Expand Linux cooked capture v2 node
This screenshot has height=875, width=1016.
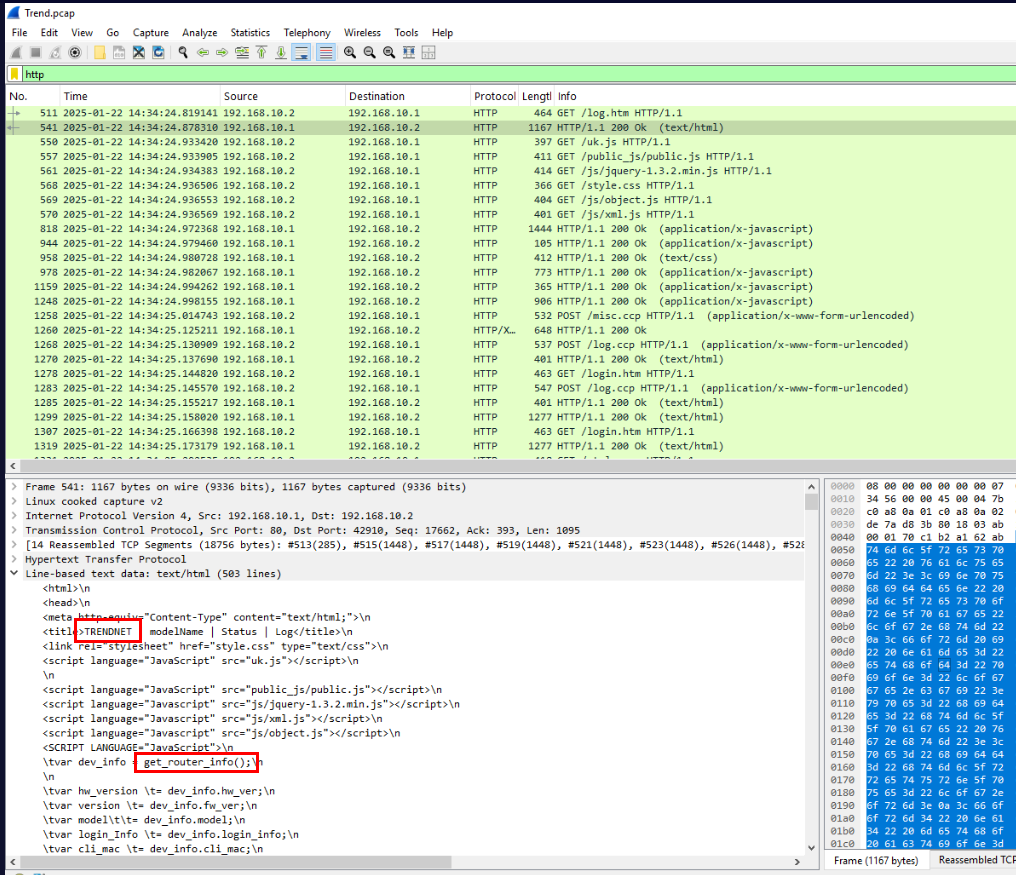point(14,501)
